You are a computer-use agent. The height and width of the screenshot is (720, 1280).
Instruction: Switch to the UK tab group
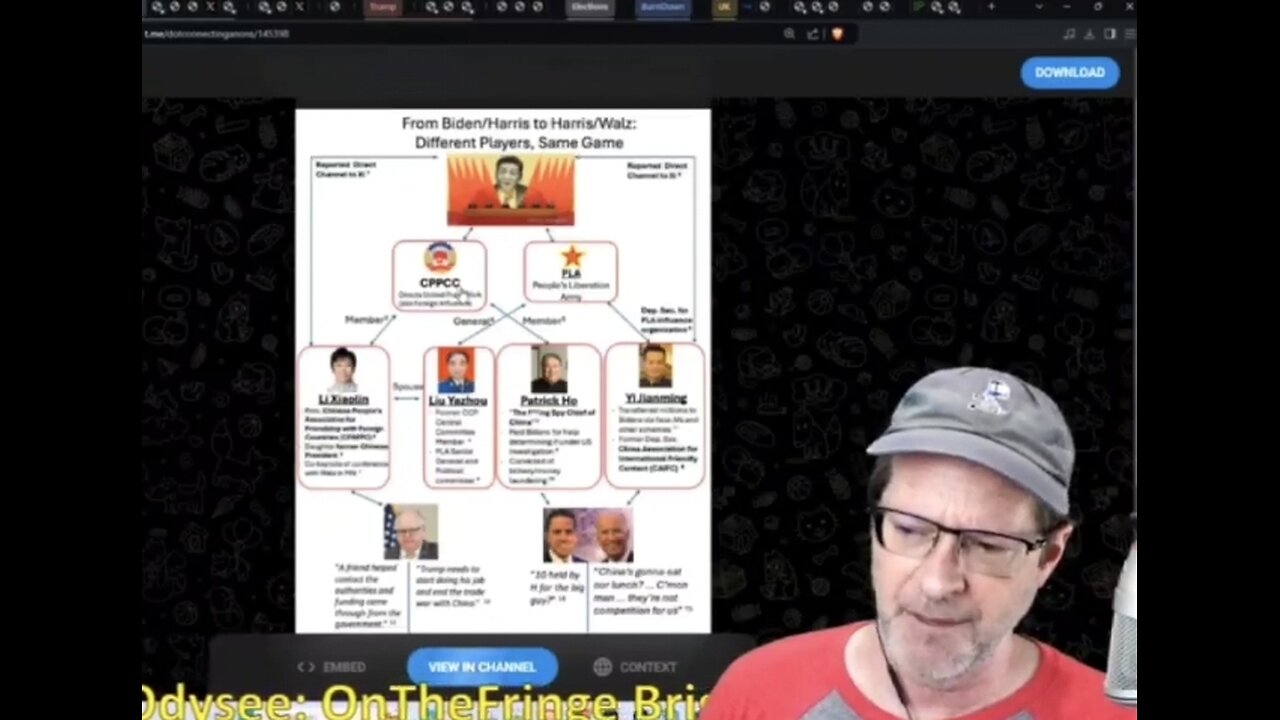tap(723, 7)
